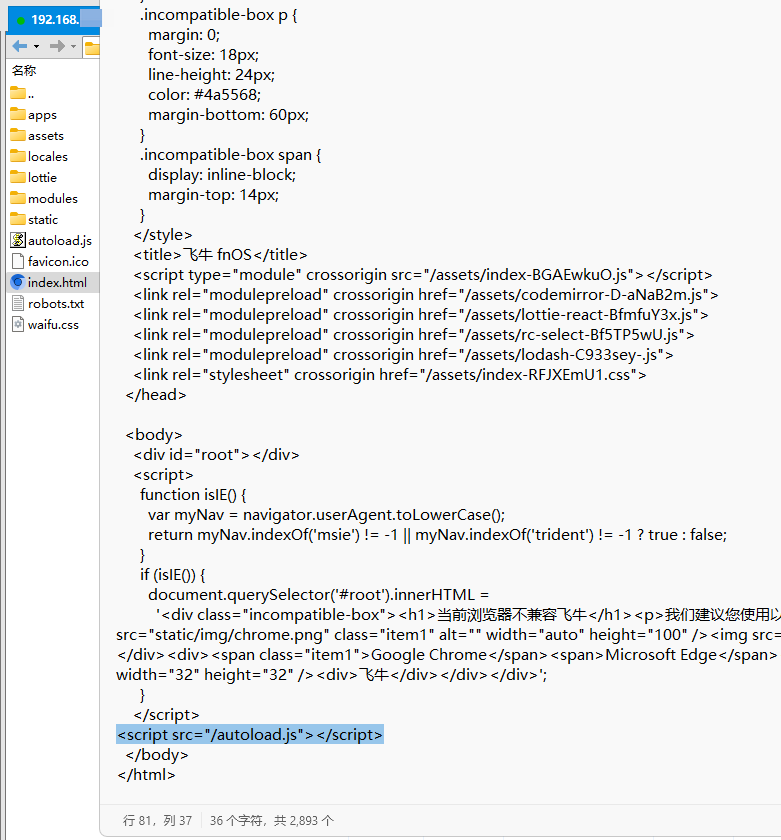Click the rc-select-Bf5TP5wU.js modulepreload line
The height and width of the screenshot is (840, 781).
point(414,335)
